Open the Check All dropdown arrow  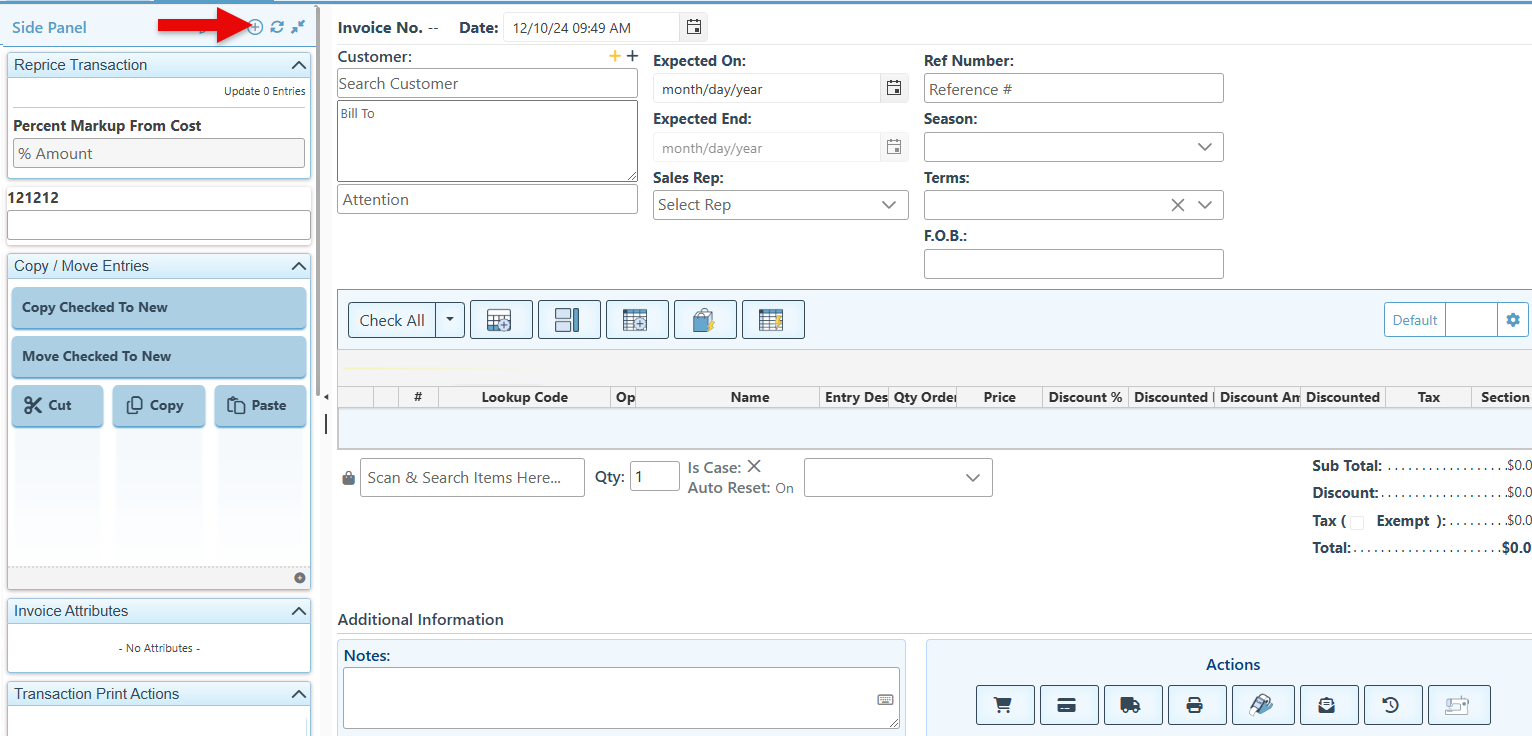(450, 320)
